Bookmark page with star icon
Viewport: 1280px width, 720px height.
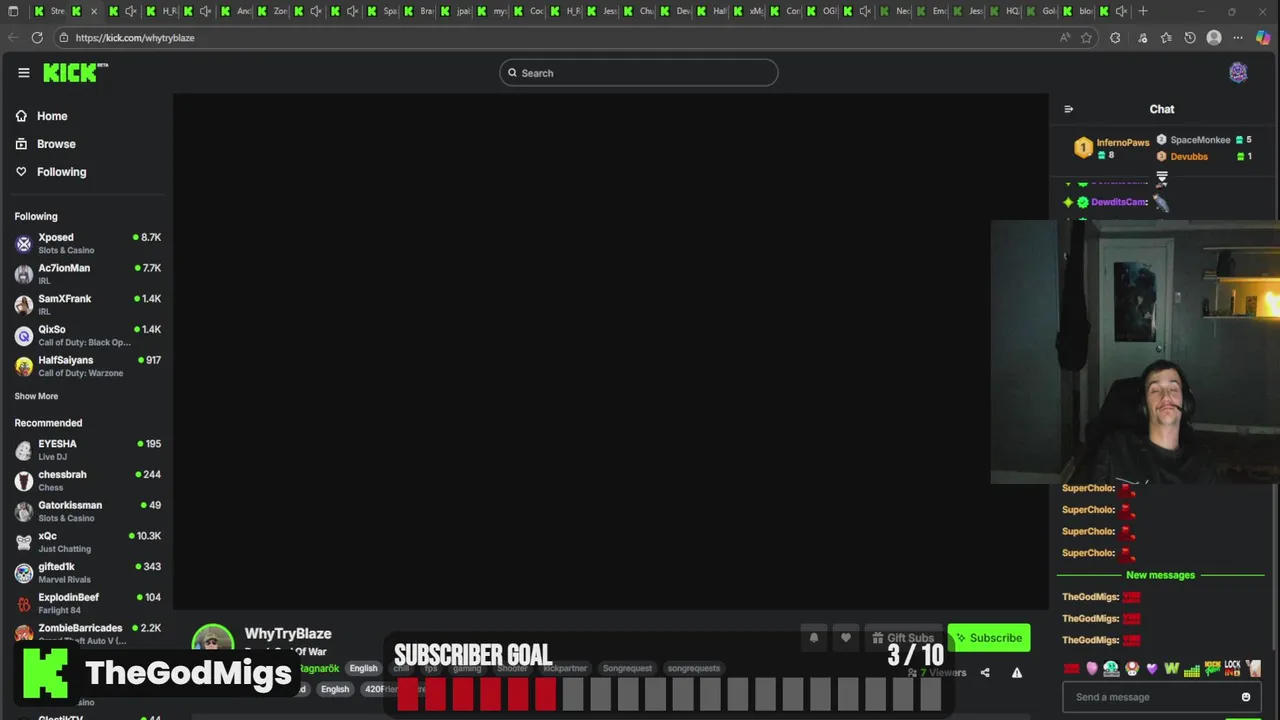point(1087,37)
